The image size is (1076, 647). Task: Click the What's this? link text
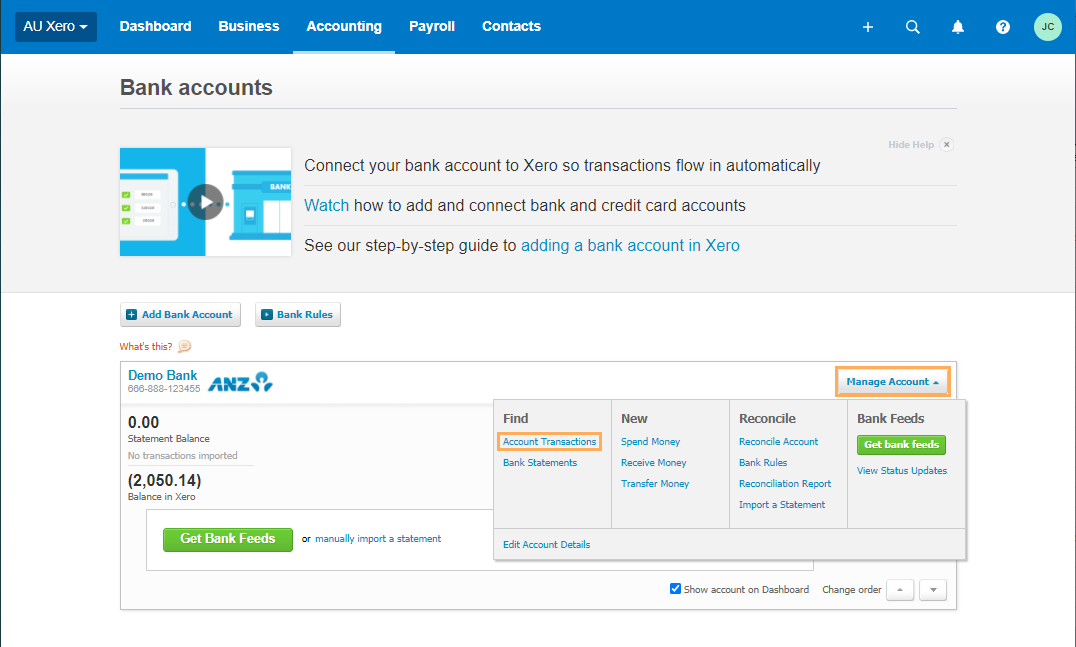pyautogui.click(x=146, y=346)
